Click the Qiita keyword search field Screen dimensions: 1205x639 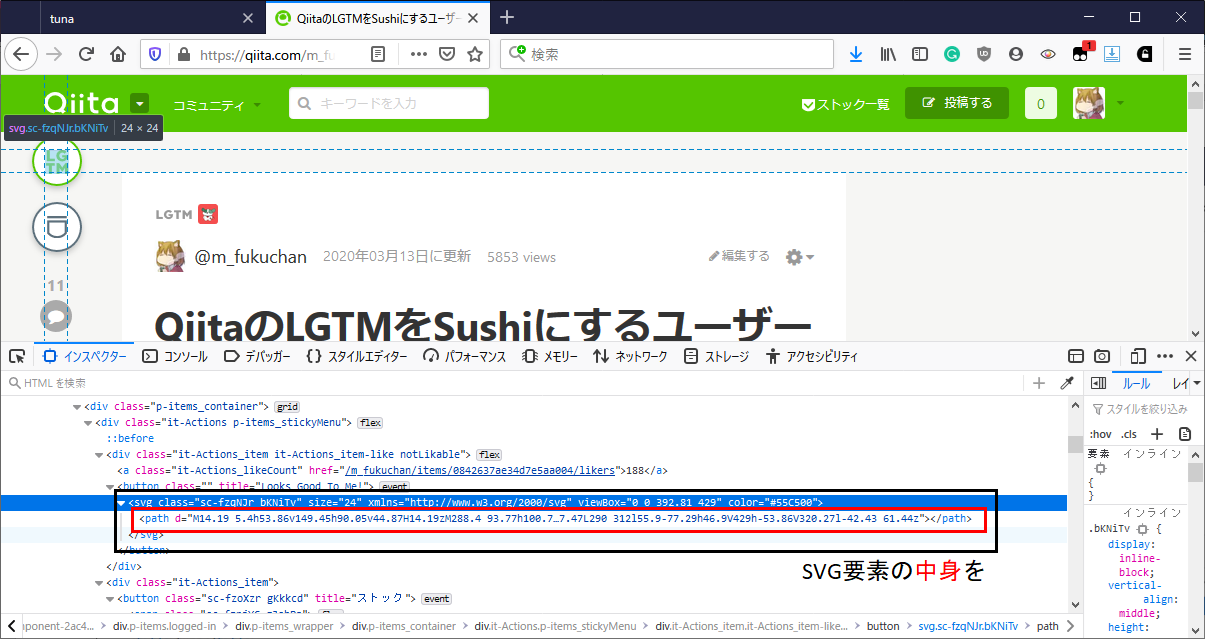[x=389, y=103]
